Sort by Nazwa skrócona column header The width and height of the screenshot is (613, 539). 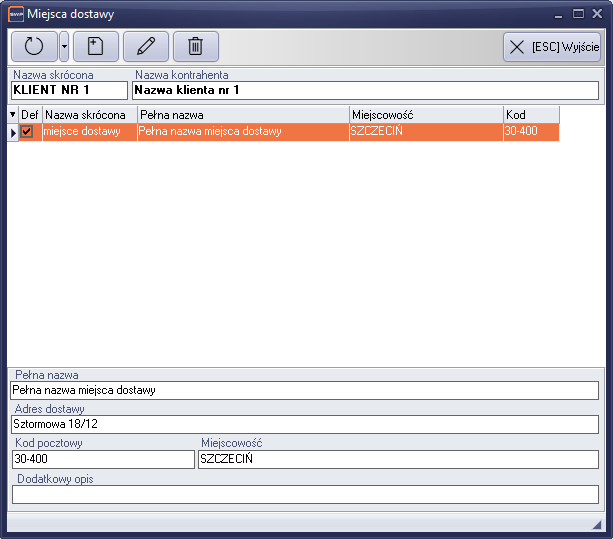[x=89, y=115]
